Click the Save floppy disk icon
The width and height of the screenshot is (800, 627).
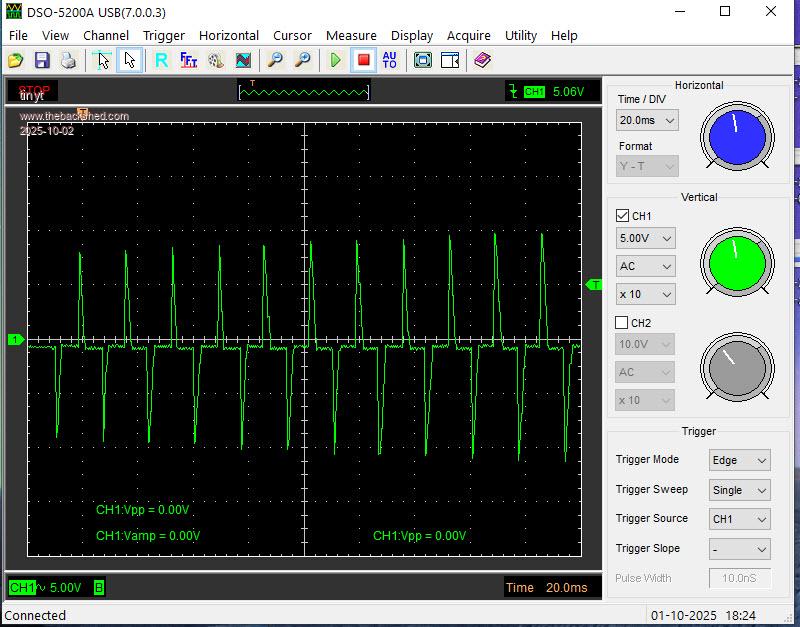42,60
